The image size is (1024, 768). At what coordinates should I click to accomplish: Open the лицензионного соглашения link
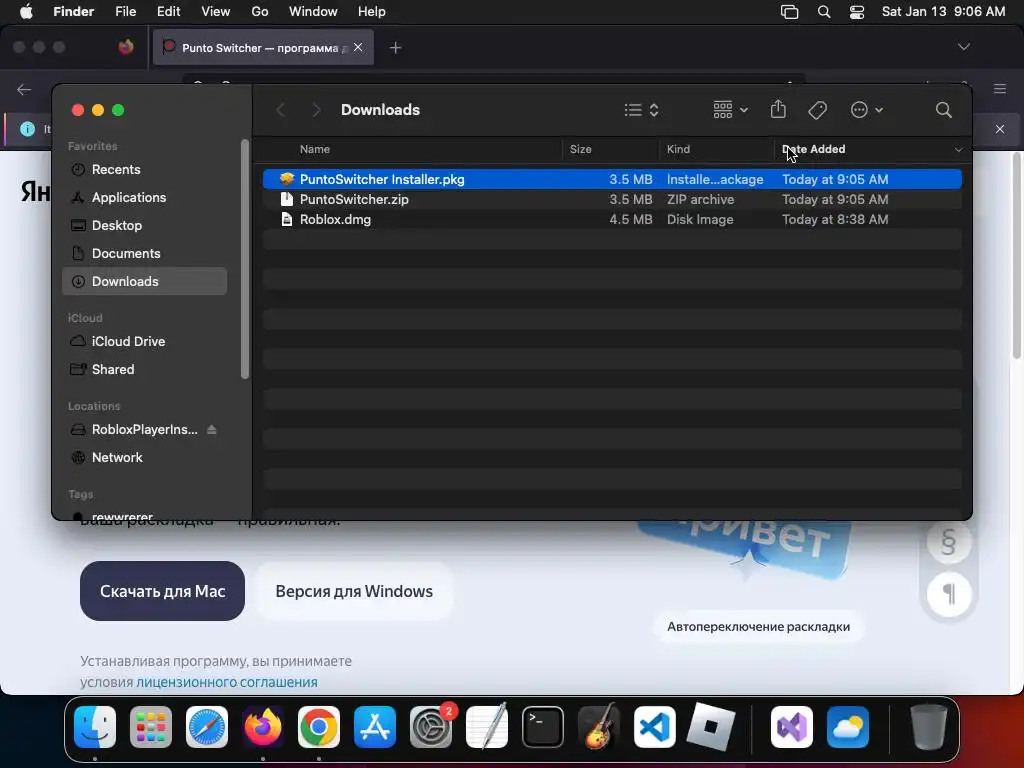pos(227,682)
